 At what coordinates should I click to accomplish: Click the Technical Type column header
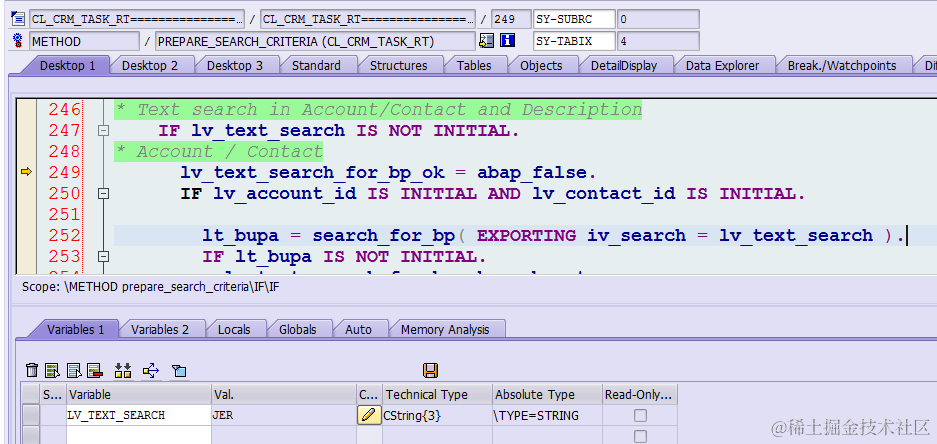437,394
